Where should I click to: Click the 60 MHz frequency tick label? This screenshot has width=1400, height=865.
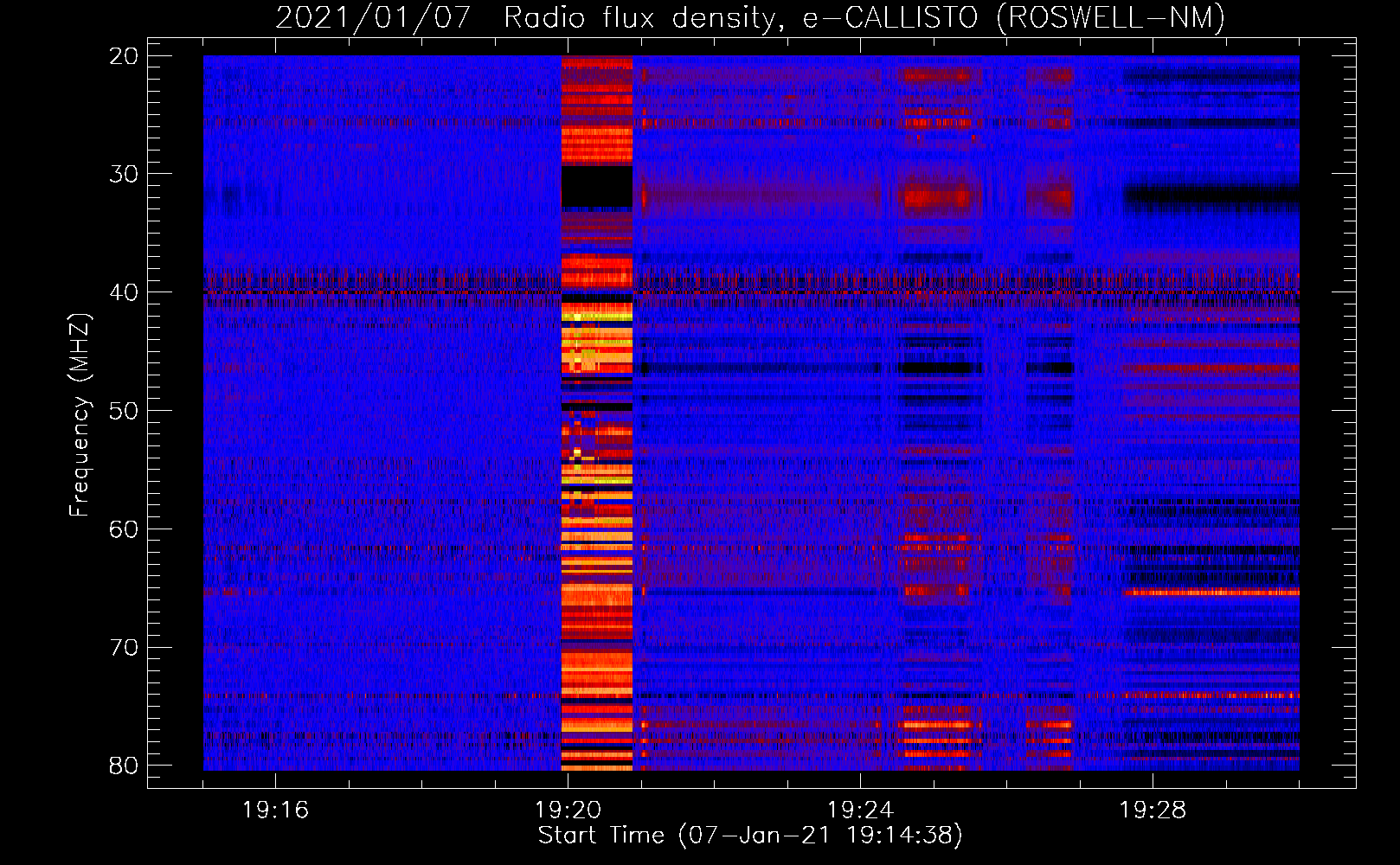125,529
